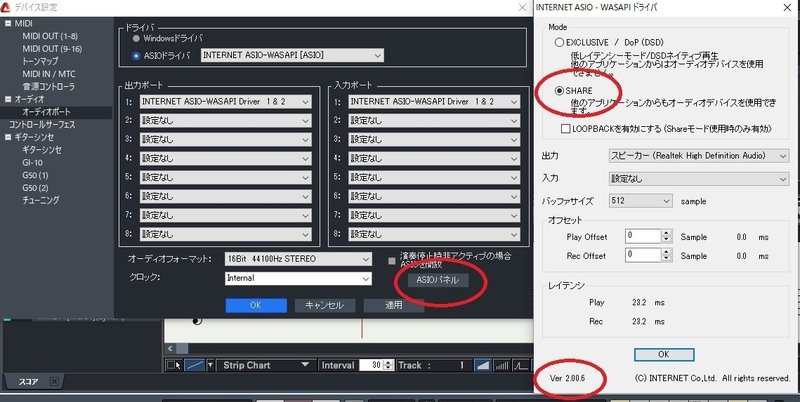This screenshot has height=402, width=800.
Task: Open output port 8 dropdown
Action: click(x=226, y=234)
